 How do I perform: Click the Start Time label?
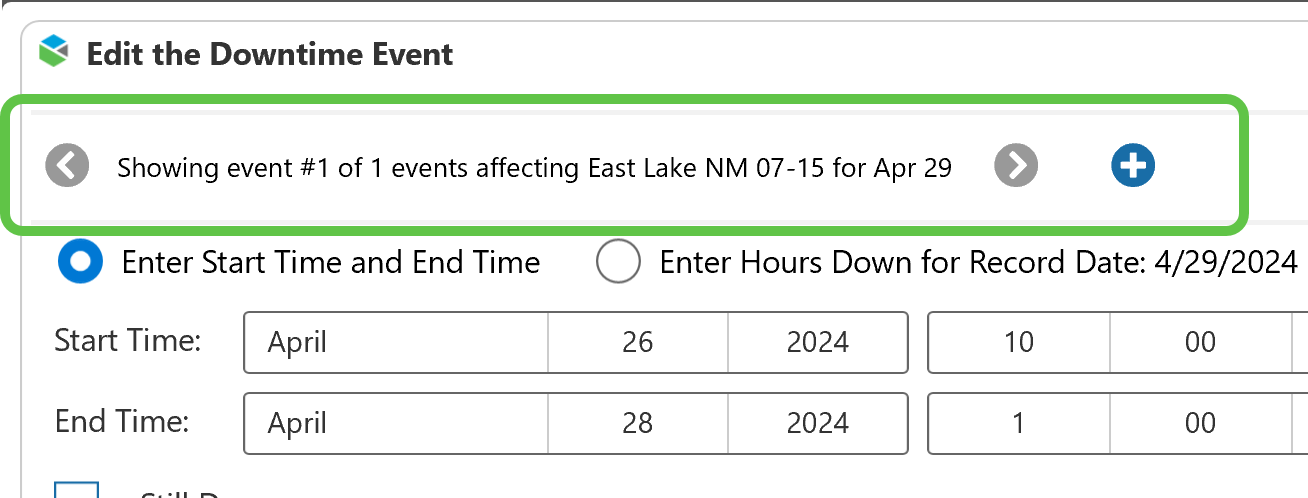(x=128, y=341)
